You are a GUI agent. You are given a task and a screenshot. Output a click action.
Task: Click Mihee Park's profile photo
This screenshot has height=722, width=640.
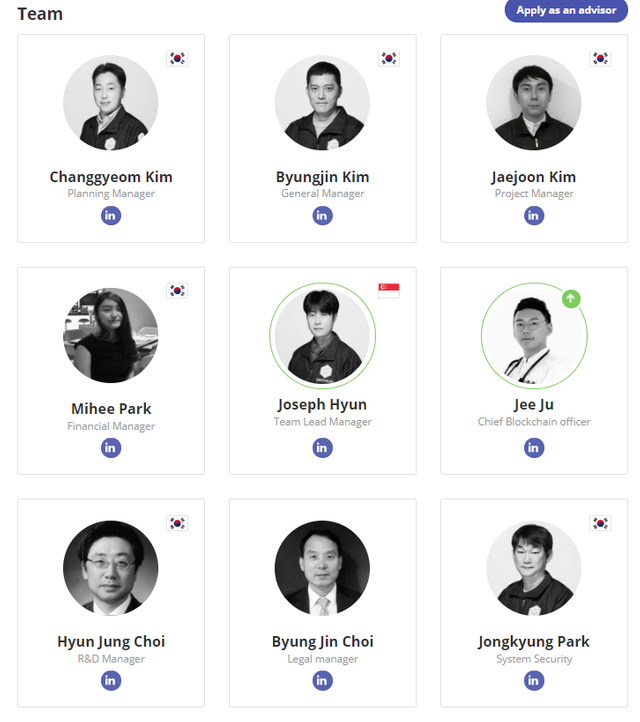[111, 336]
